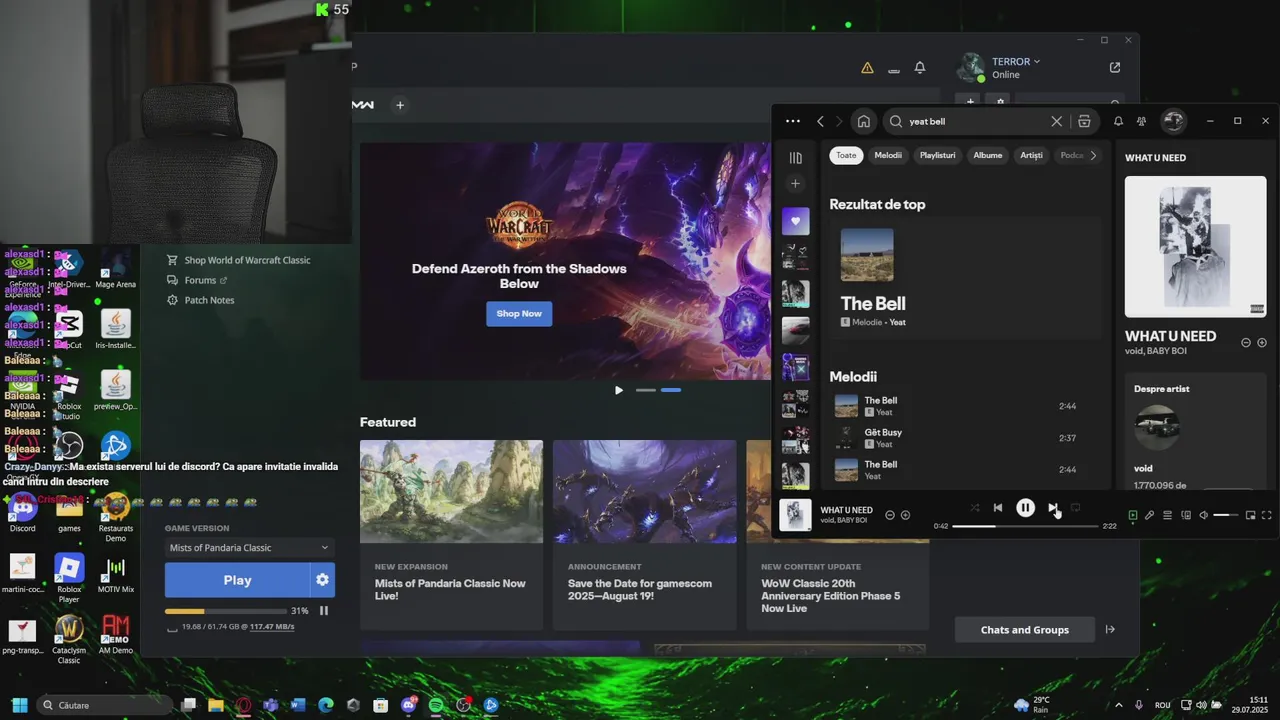1280x720 pixels.
Task: Expand Your Library in Spotify sidebar
Action: 796,158
